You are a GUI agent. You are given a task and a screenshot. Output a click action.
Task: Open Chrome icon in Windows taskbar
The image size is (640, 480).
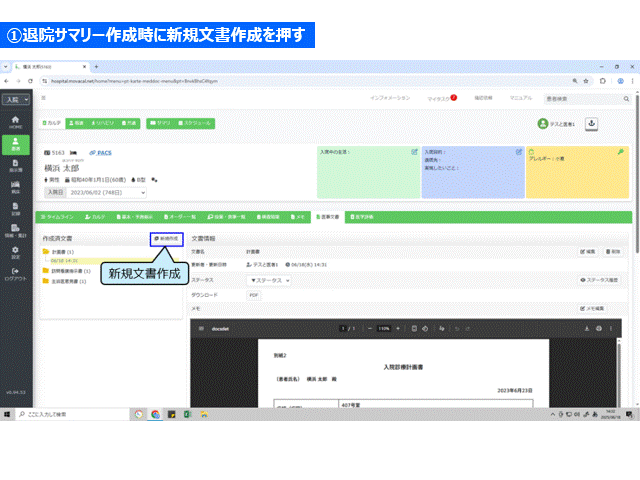coord(156,413)
